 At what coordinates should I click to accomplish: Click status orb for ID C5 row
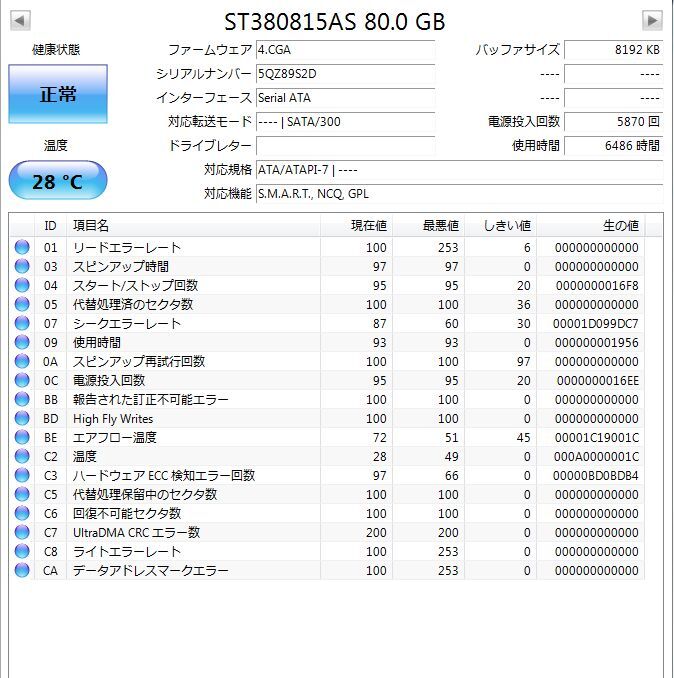click(22, 494)
